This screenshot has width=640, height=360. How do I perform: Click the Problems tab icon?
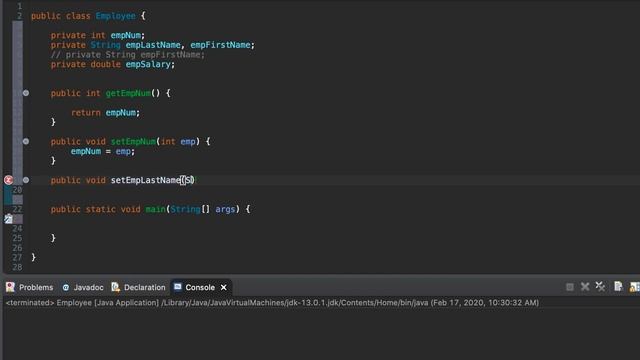tap(10, 287)
